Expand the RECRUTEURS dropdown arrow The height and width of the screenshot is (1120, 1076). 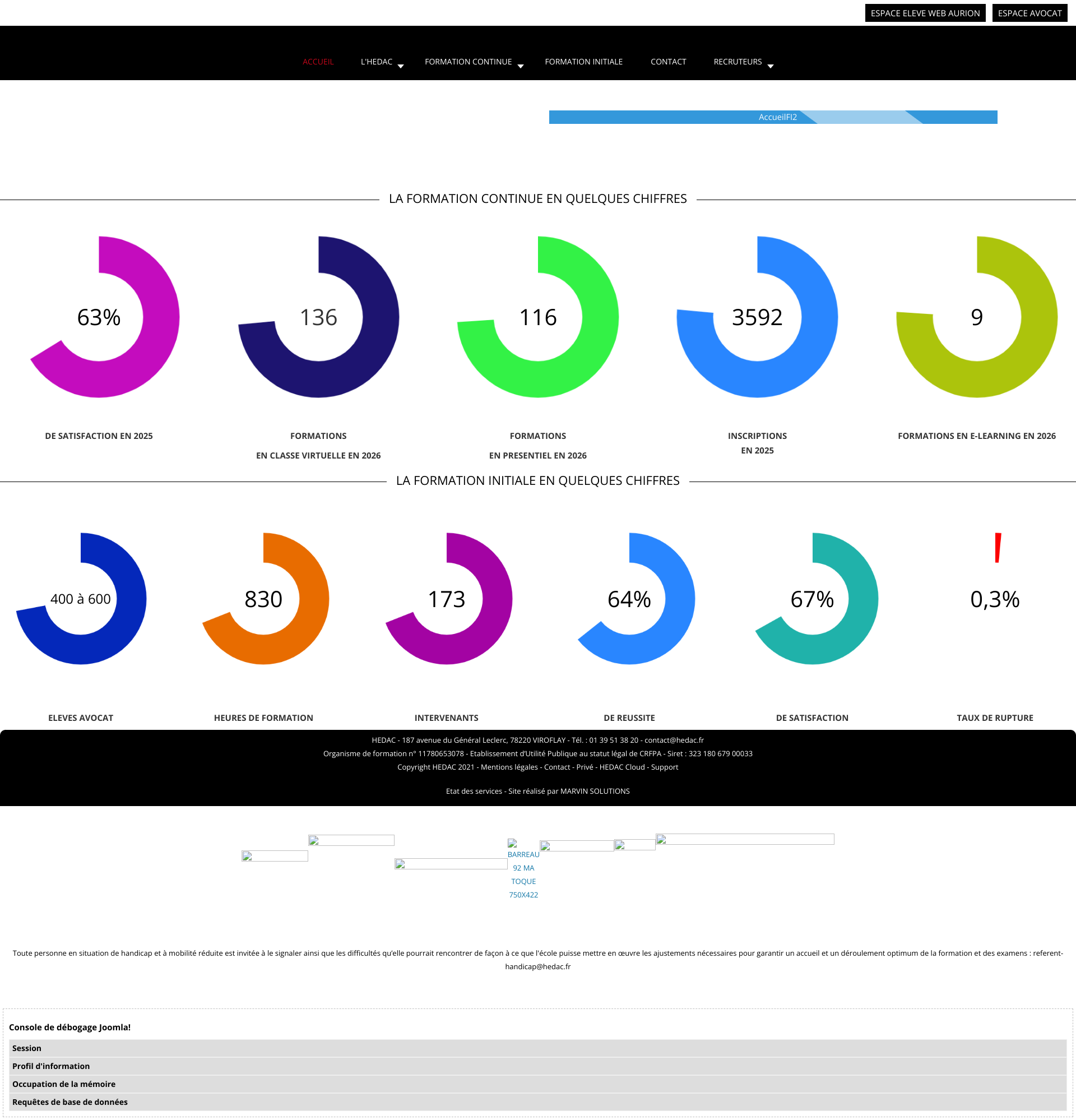(x=769, y=66)
